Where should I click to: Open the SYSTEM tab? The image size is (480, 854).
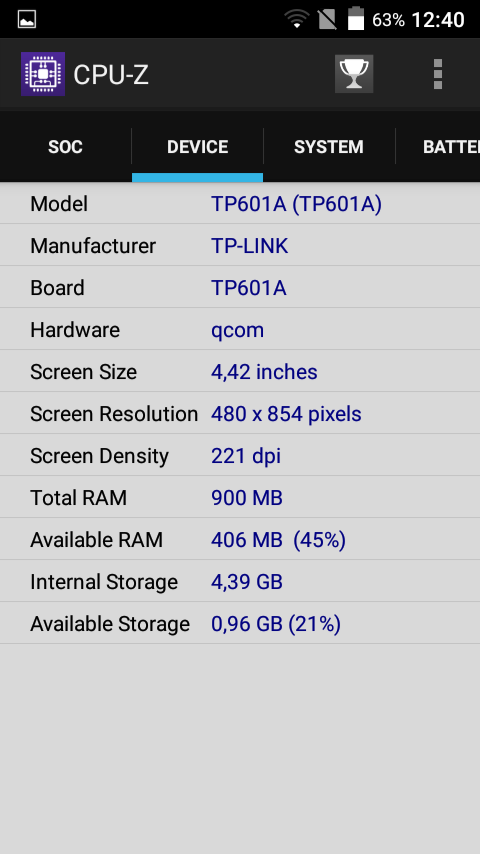(x=329, y=147)
